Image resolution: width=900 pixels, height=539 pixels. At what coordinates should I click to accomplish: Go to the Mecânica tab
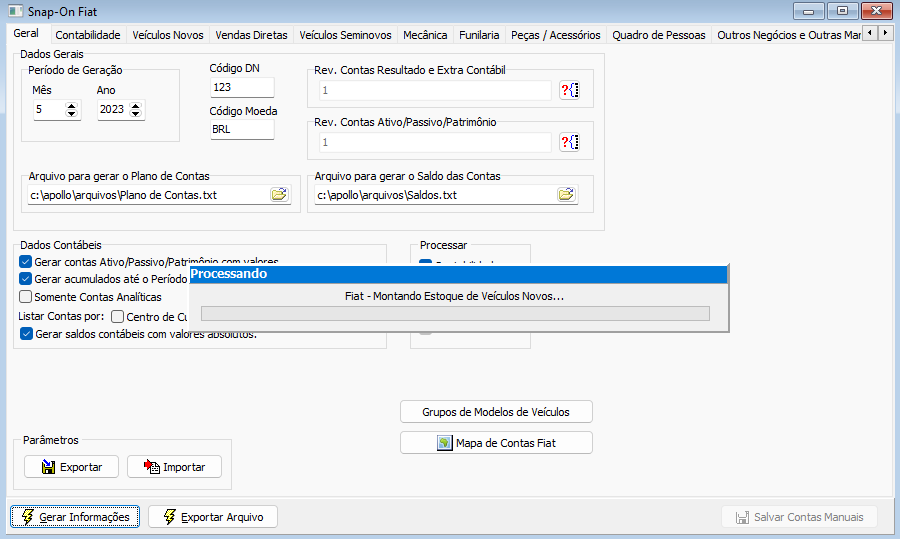click(x=425, y=35)
